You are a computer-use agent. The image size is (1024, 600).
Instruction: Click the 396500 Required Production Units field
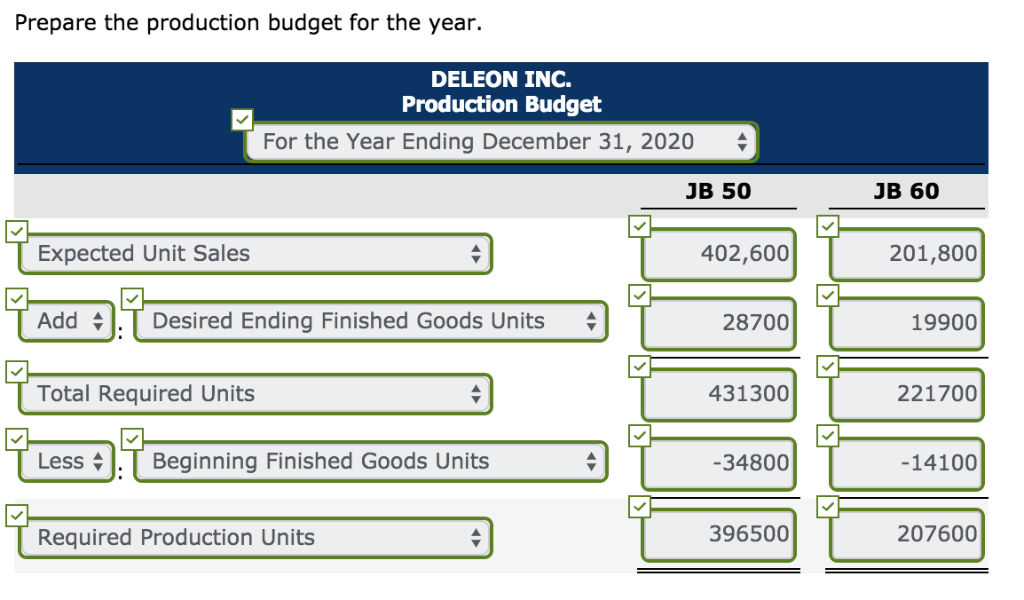point(717,533)
